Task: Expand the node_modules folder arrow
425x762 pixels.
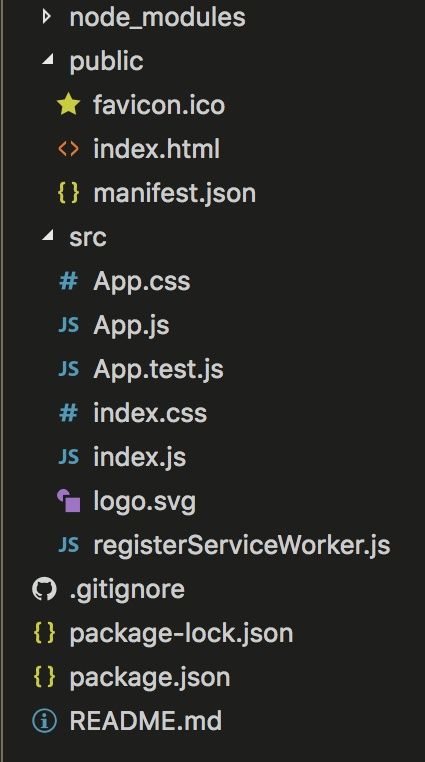Action: coord(47,17)
